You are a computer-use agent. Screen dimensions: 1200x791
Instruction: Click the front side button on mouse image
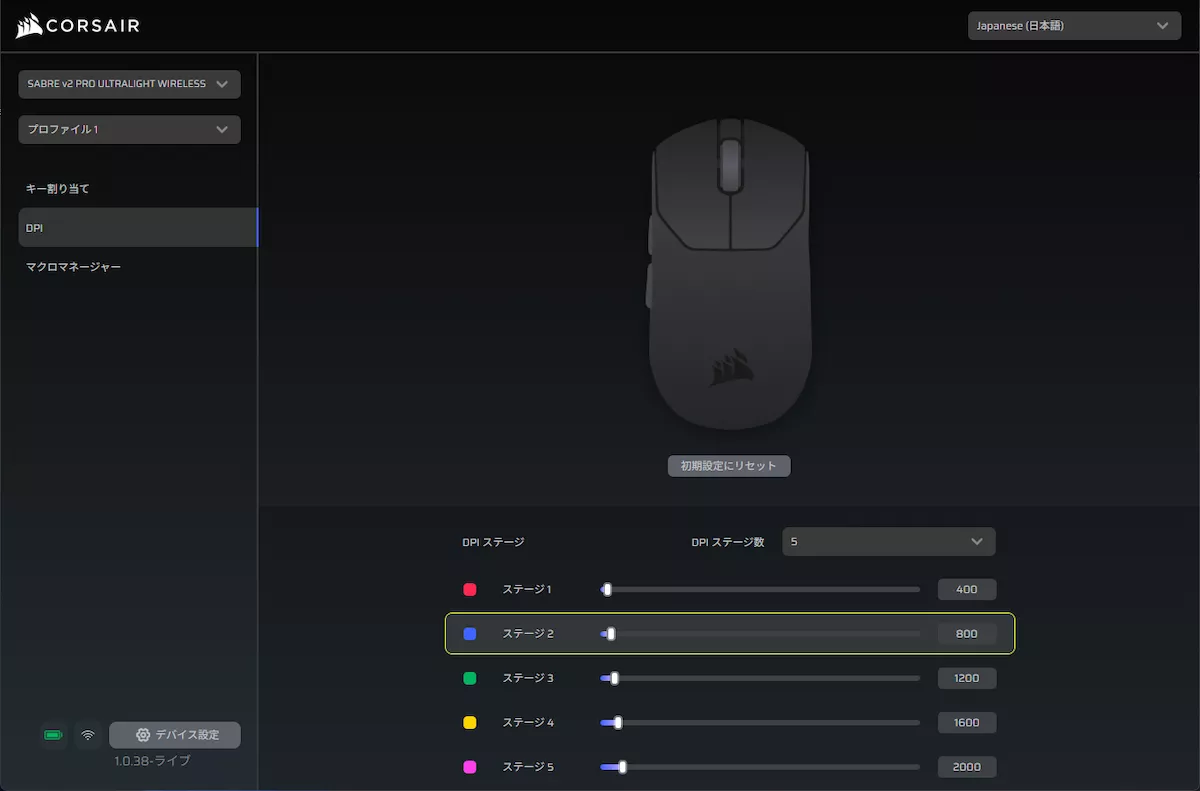pos(651,234)
